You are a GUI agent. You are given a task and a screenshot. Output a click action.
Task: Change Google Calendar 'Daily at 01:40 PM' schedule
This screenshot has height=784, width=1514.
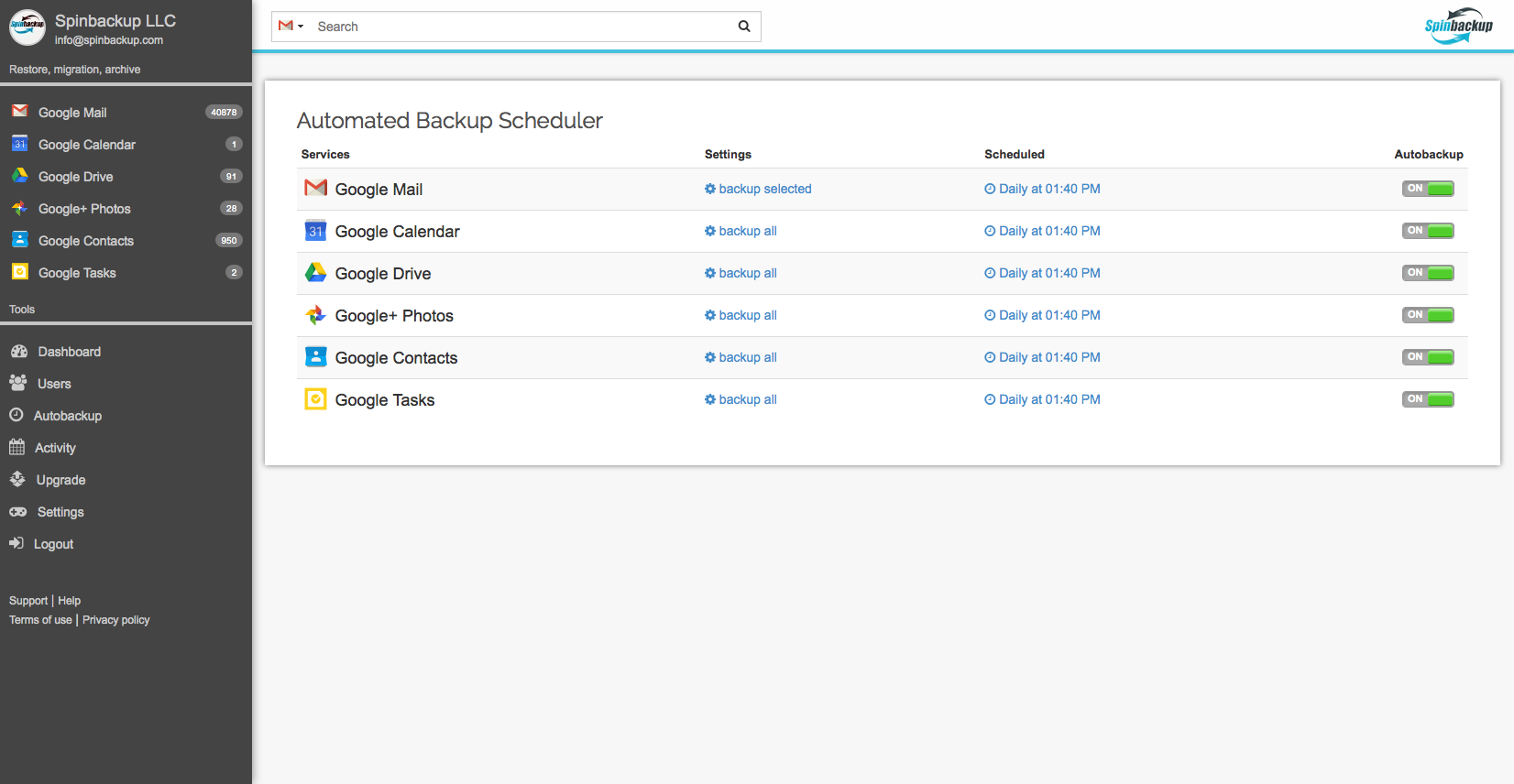(x=1042, y=231)
